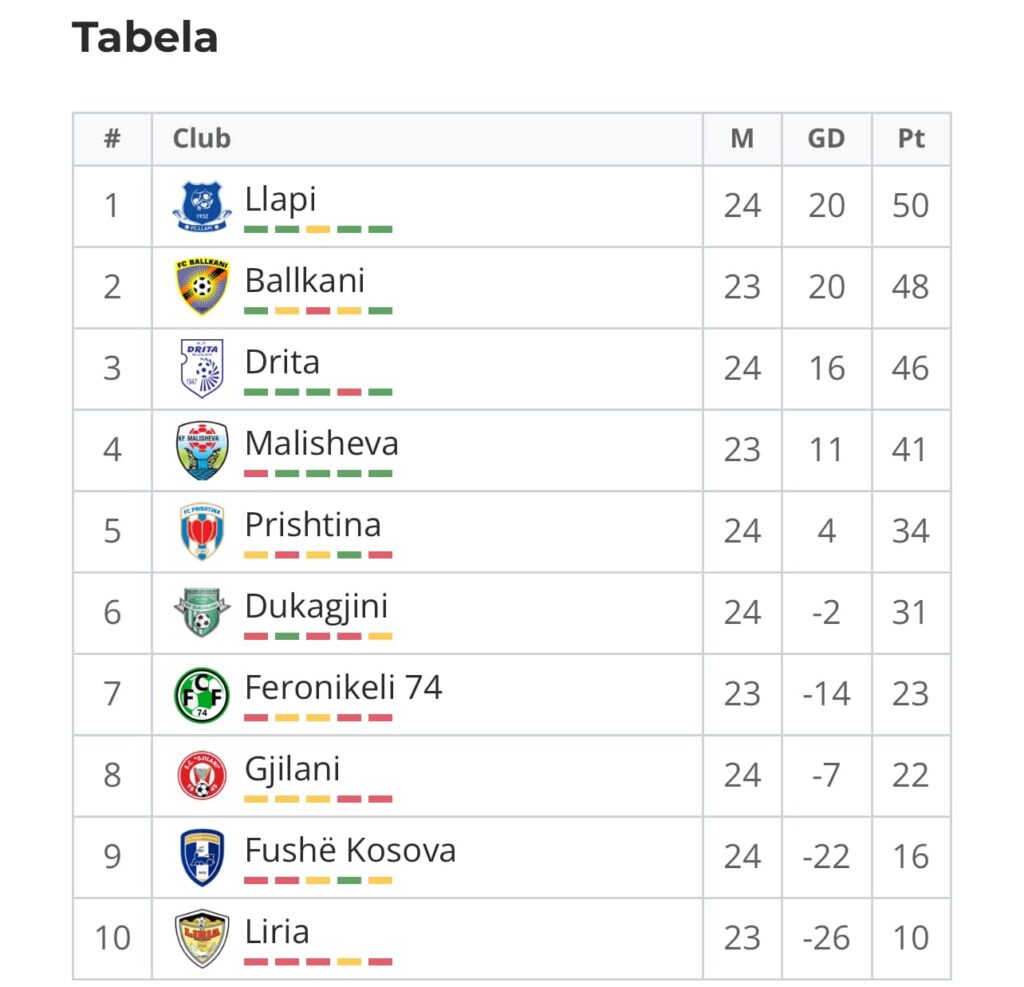Viewport: 1024px width, 987px height.
Task: Click the Llapi club crest icon
Action: pyautogui.click(x=202, y=206)
